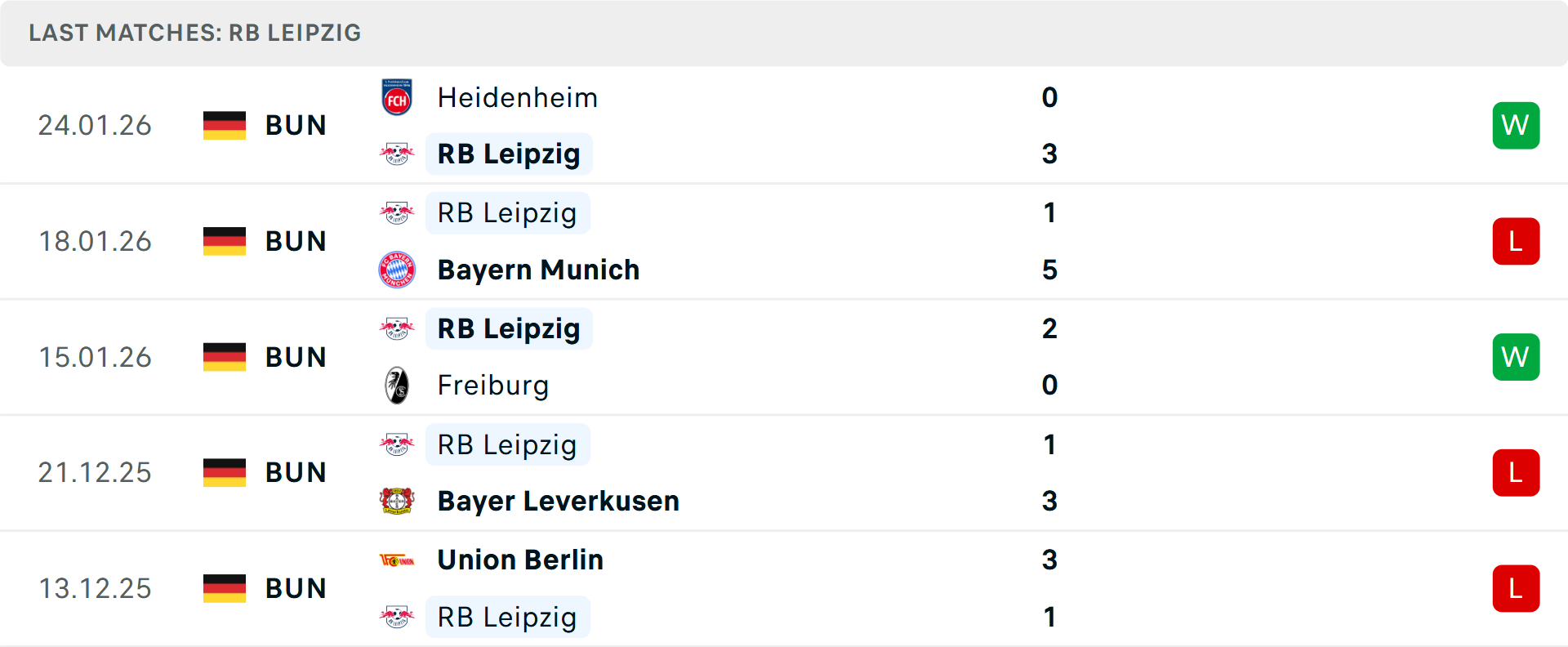Viewport: 1568px width, 647px height.
Task: Click the German flag beside the 18.01.26 match
Action: click(225, 241)
